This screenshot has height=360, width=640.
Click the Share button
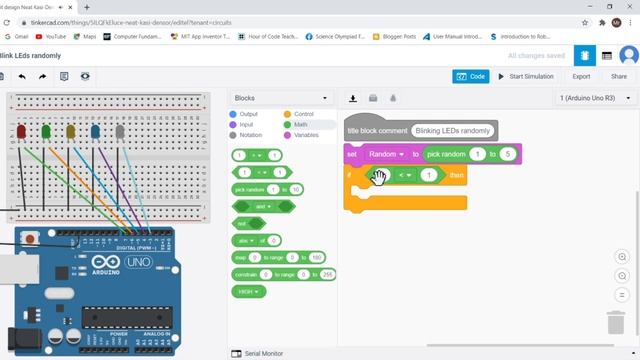[x=619, y=76]
